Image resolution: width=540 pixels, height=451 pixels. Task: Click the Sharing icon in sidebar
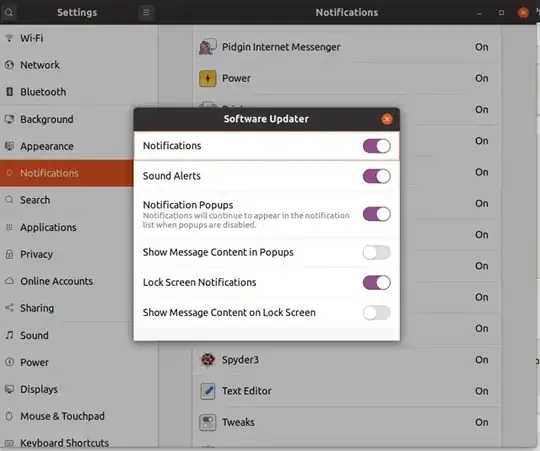point(9,308)
